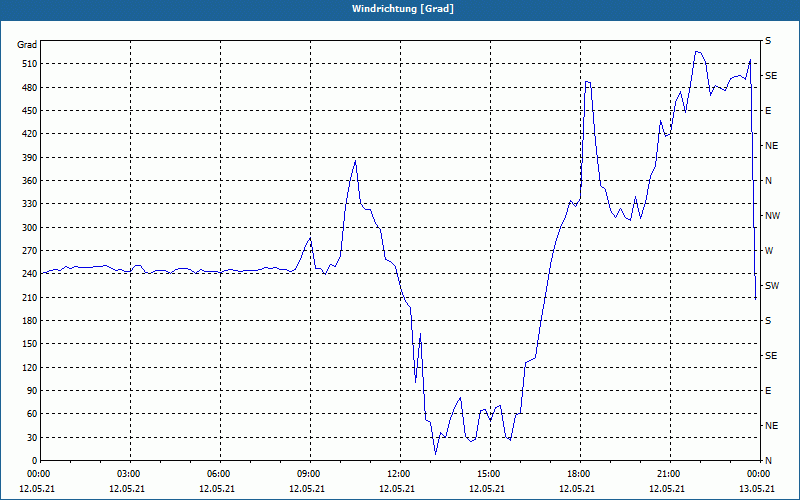Click the y-axis value 510
Viewport: 800px width, 500px height.
tap(29, 64)
